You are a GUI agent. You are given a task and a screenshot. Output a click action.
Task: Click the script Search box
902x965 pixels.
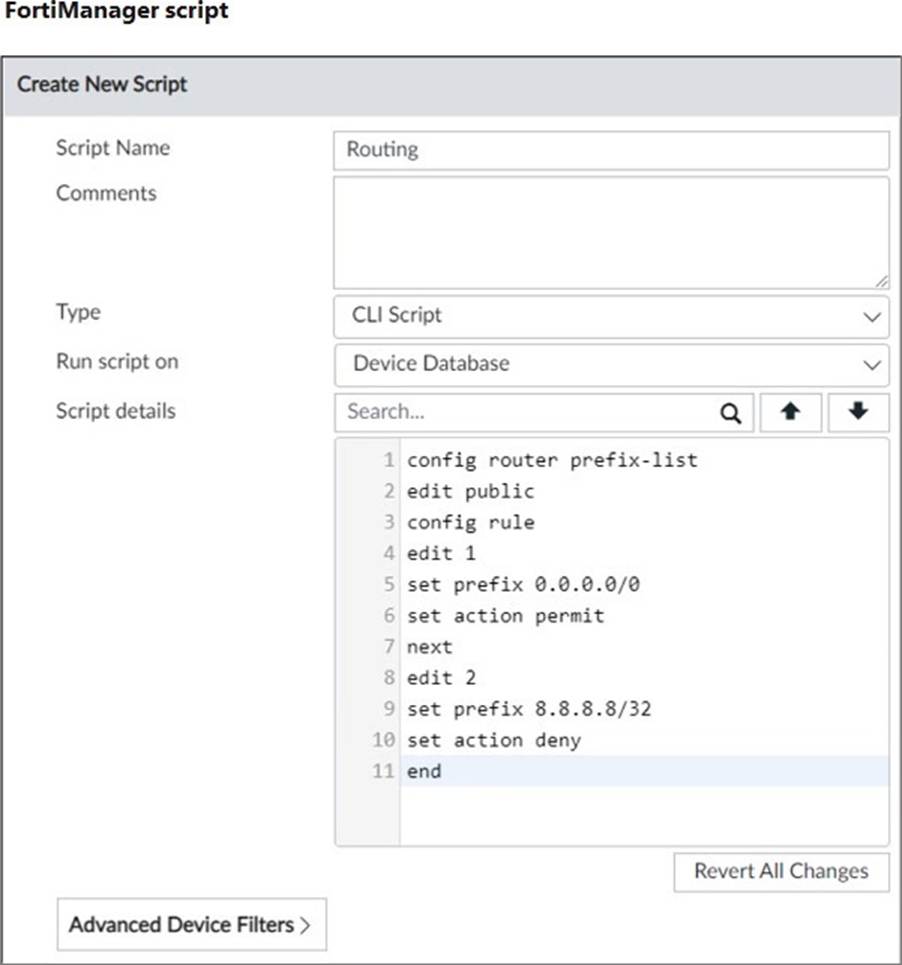click(x=544, y=412)
